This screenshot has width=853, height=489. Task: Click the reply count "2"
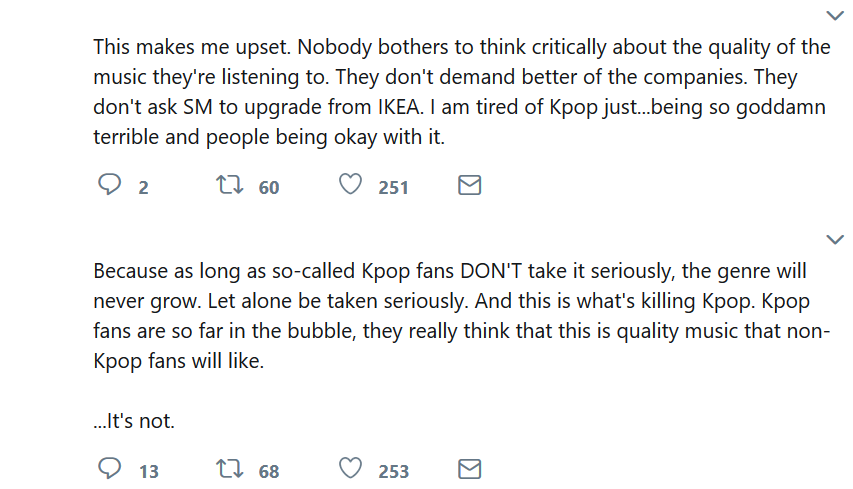[x=144, y=187]
